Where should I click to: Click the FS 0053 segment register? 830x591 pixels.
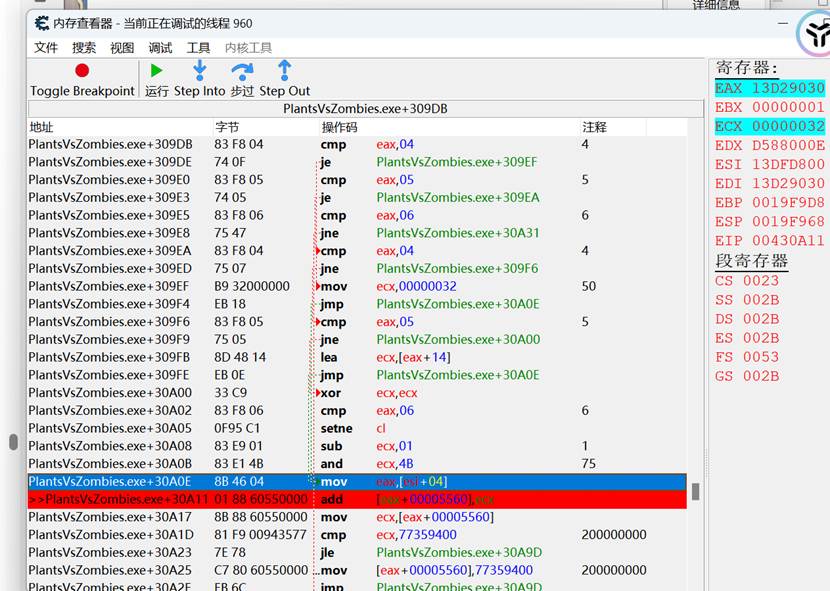click(747, 357)
